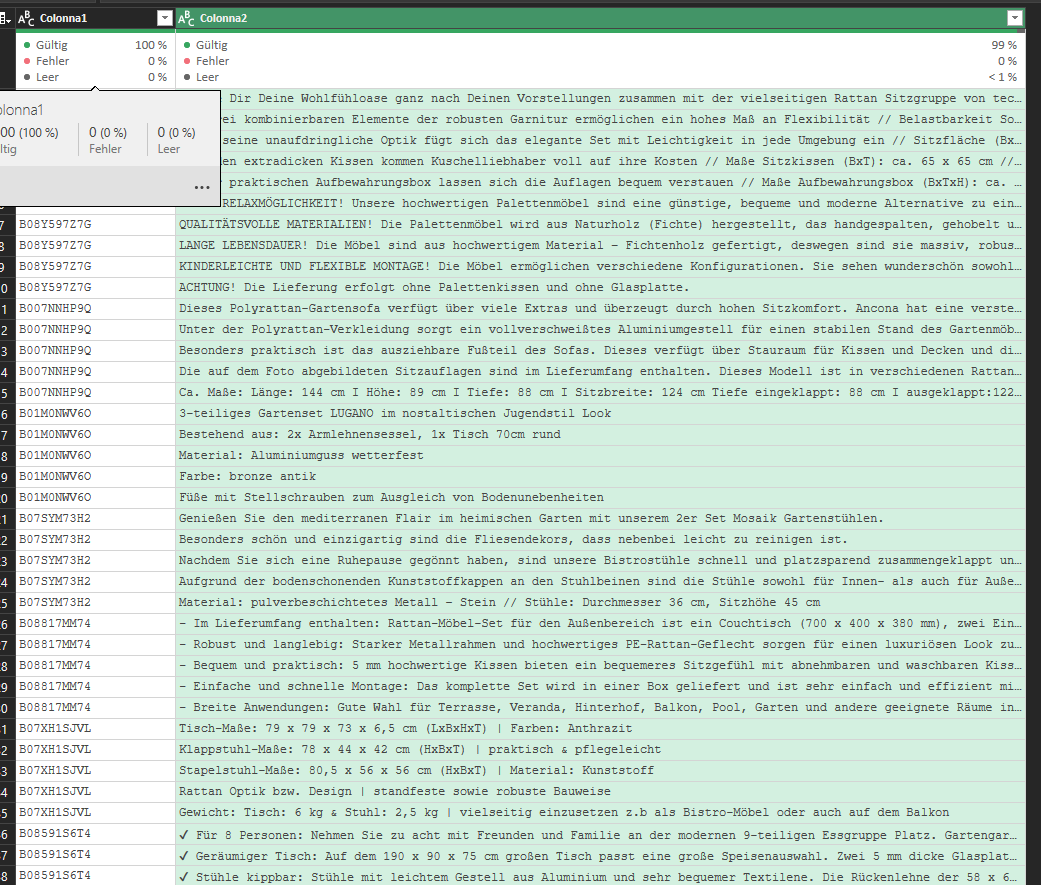Select cell 'KINDERLEICHTE UND FLEXIBLE MONTAGE!'
Screen dimensions: 1041x885
tap(600, 267)
